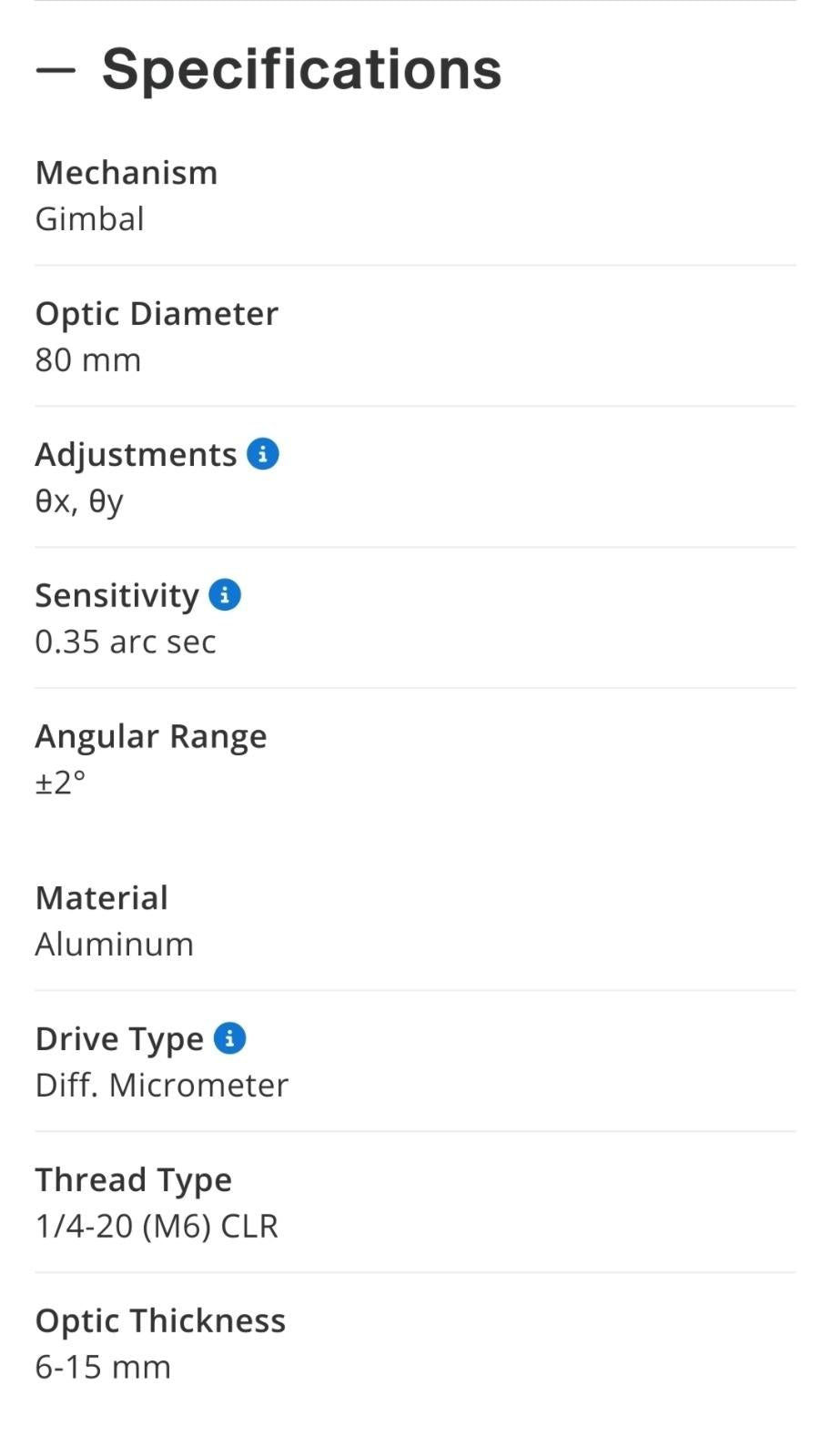Click the Angular Range label
The height and width of the screenshot is (1456, 831).
coord(151,737)
